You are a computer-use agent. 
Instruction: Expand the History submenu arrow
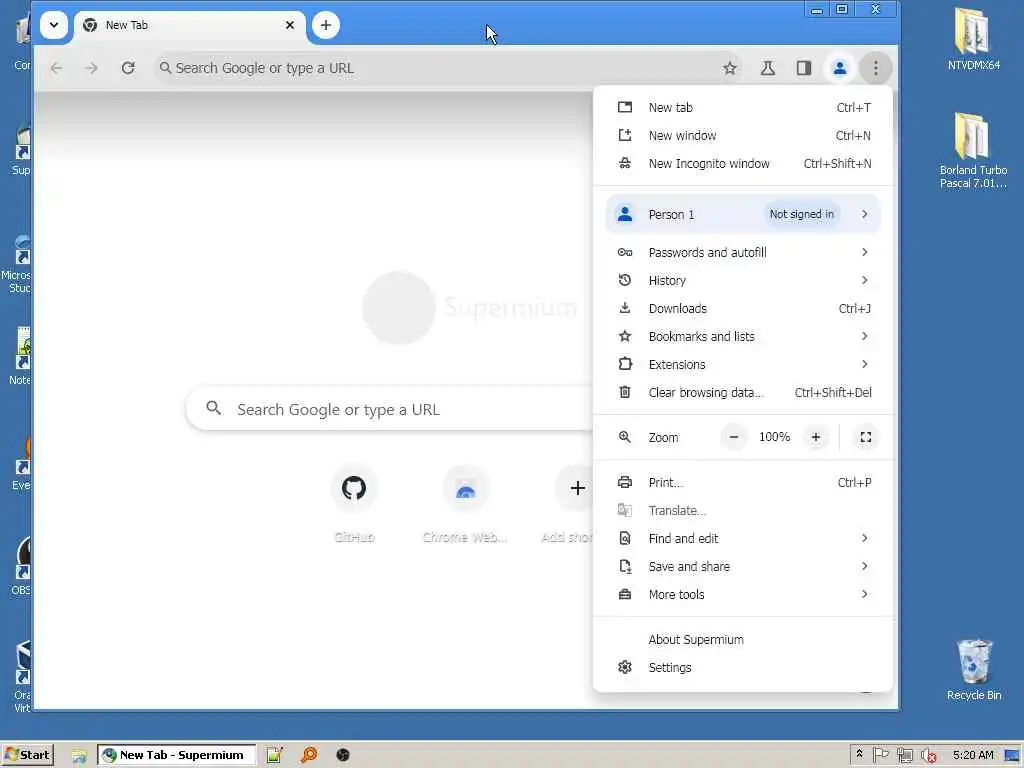click(x=865, y=280)
